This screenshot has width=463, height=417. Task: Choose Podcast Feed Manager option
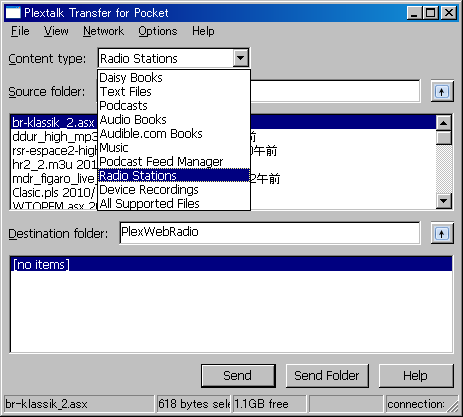(x=174, y=162)
